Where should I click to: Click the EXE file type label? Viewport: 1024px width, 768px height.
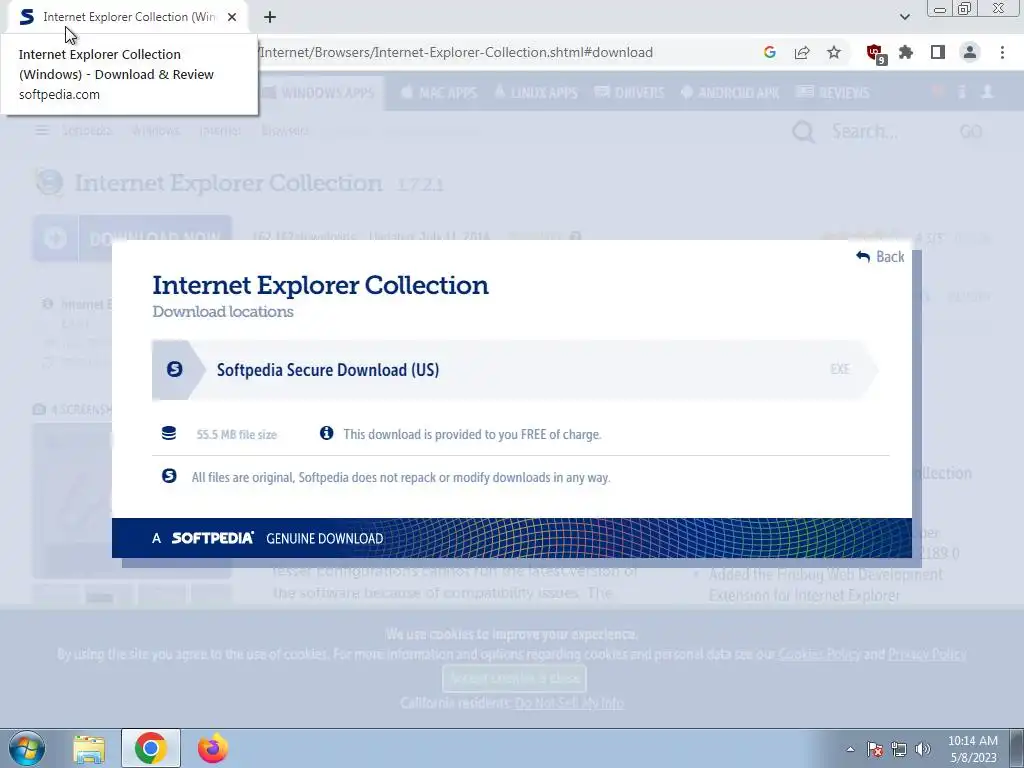[840, 369]
